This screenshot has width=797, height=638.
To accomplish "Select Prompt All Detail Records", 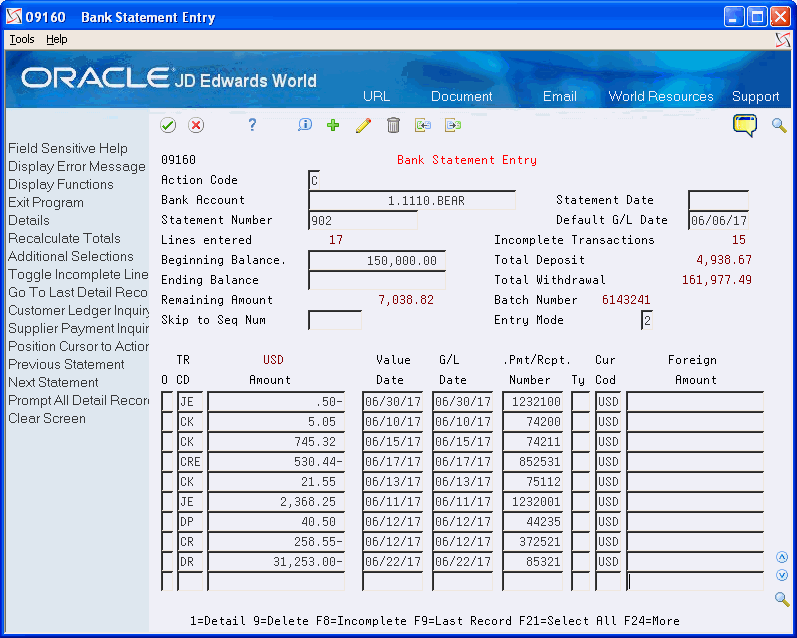I will [78, 401].
